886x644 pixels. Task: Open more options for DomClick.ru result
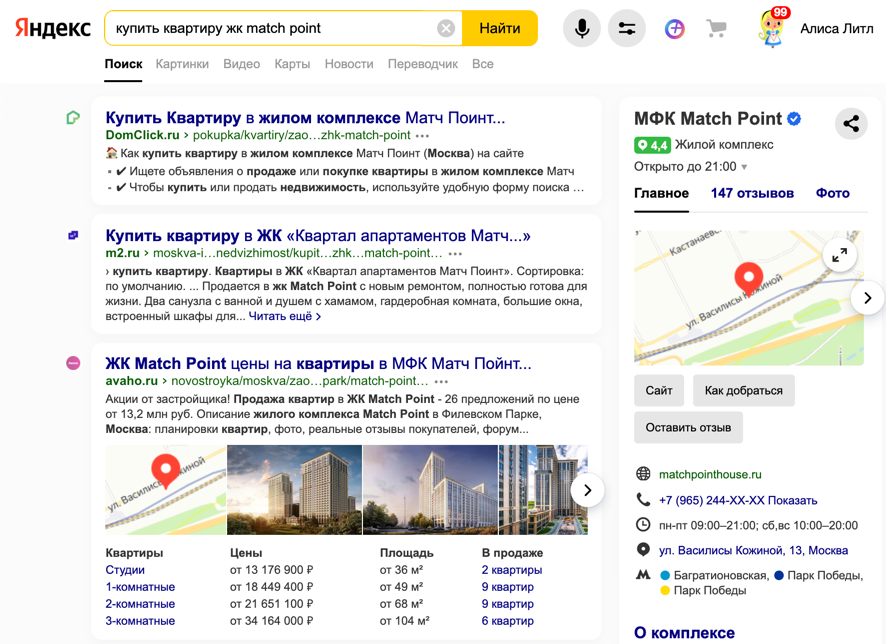pyautogui.click(x=423, y=136)
